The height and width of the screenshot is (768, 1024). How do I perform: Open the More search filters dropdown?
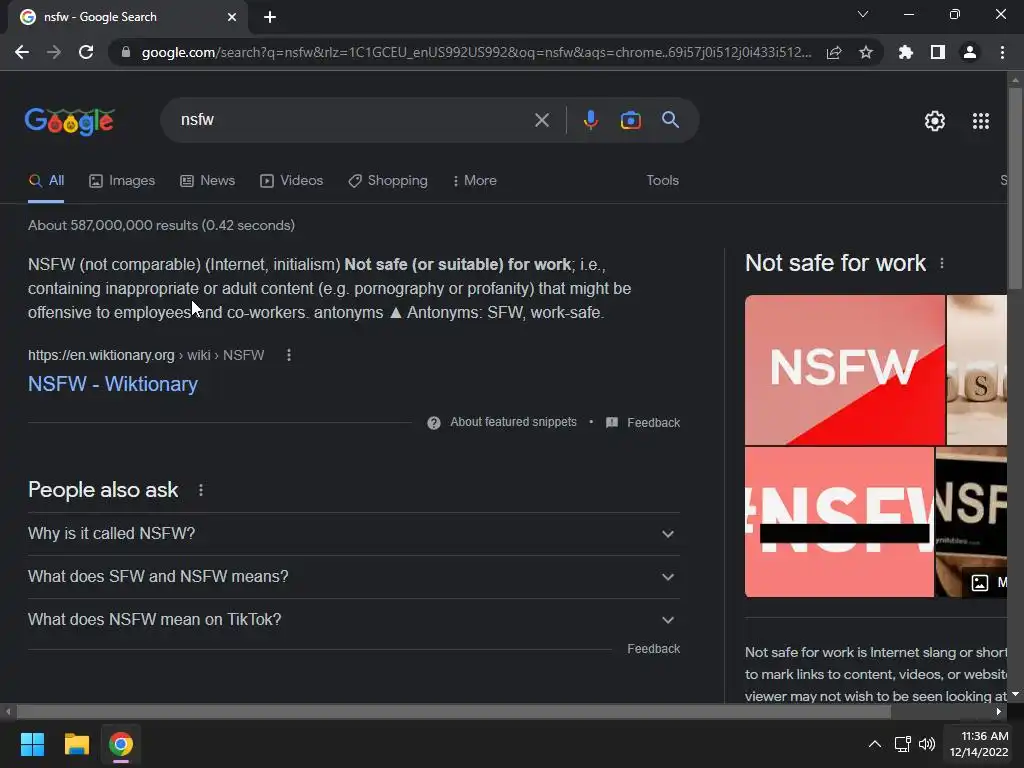coord(475,181)
